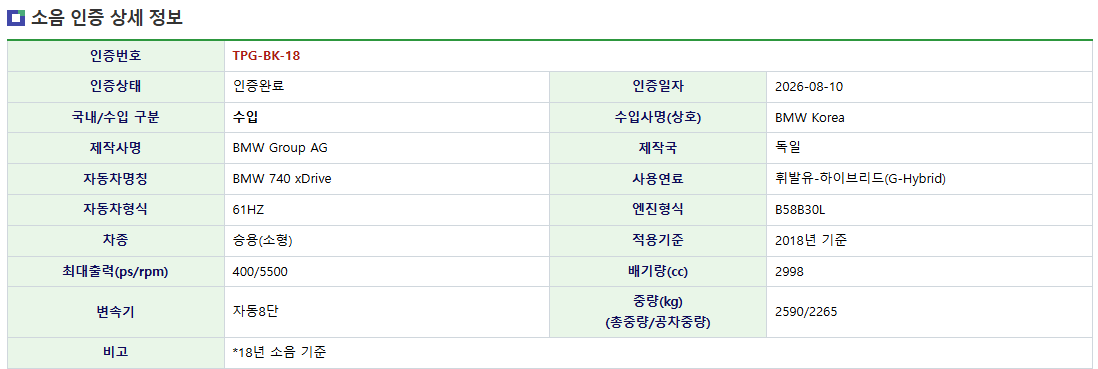Screen dimensions: 1098x369
Task: Click the 소음 인증 상세 정보 heading
Action: coord(106,18)
